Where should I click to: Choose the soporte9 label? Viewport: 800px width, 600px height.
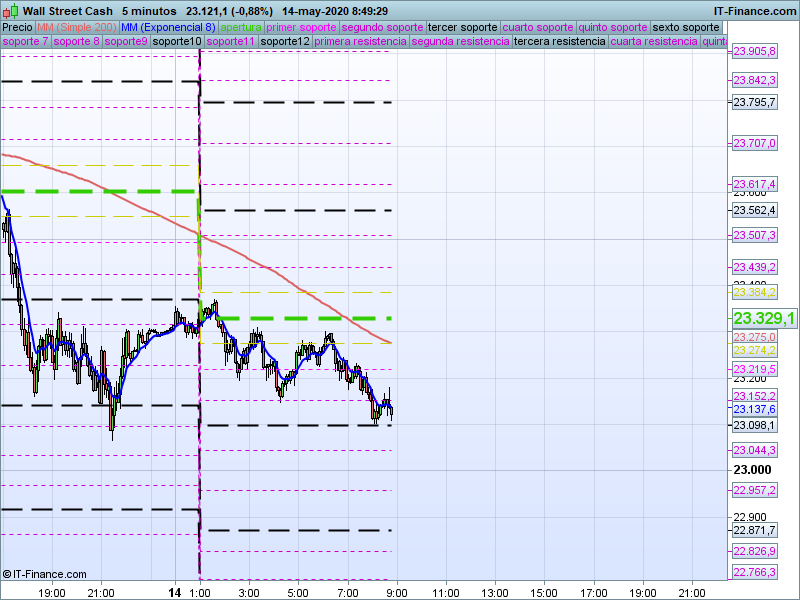pyautogui.click(x=126, y=41)
